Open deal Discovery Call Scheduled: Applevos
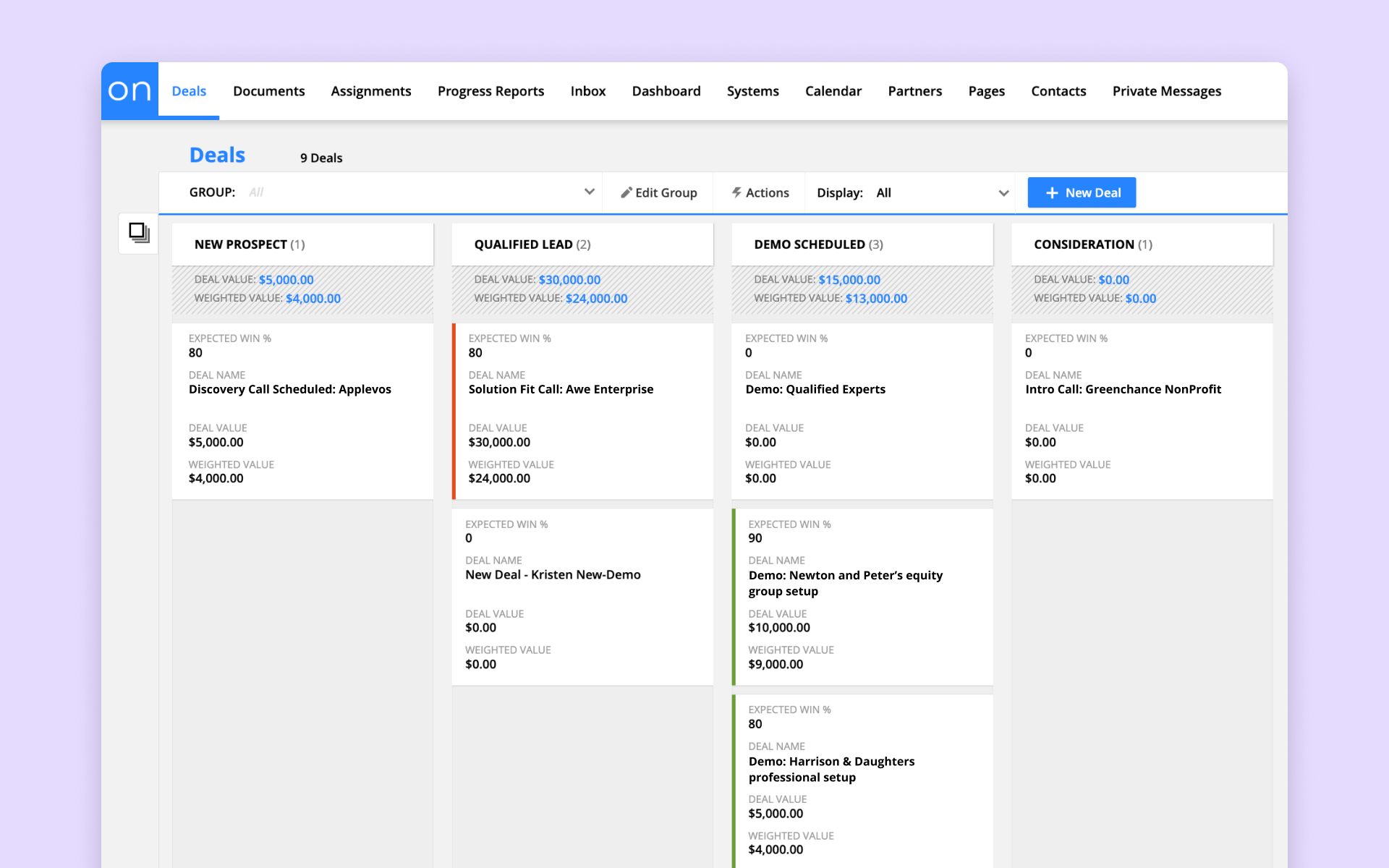Viewport: 1389px width, 868px height. click(x=289, y=389)
